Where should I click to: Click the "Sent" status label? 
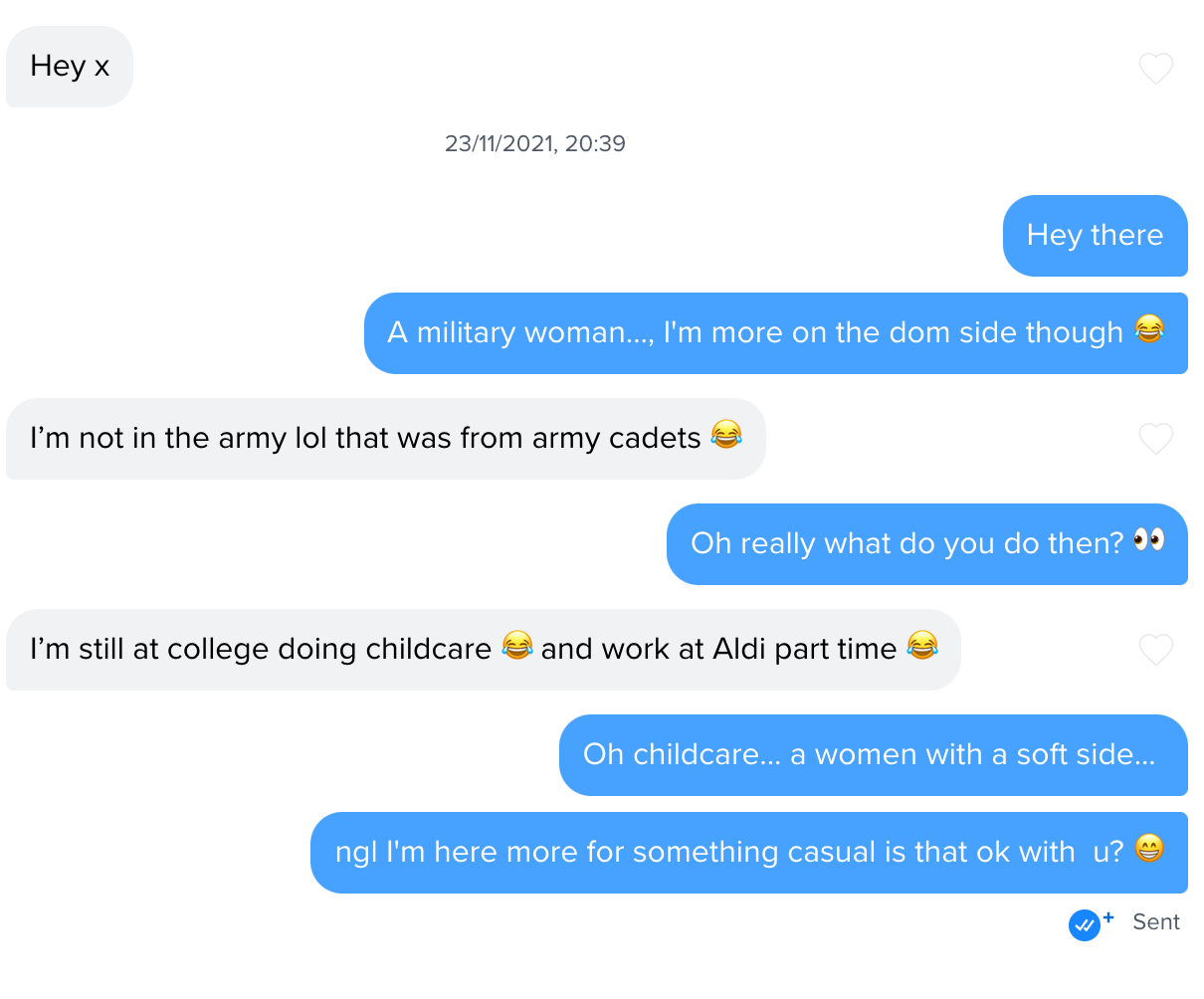(1155, 922)
